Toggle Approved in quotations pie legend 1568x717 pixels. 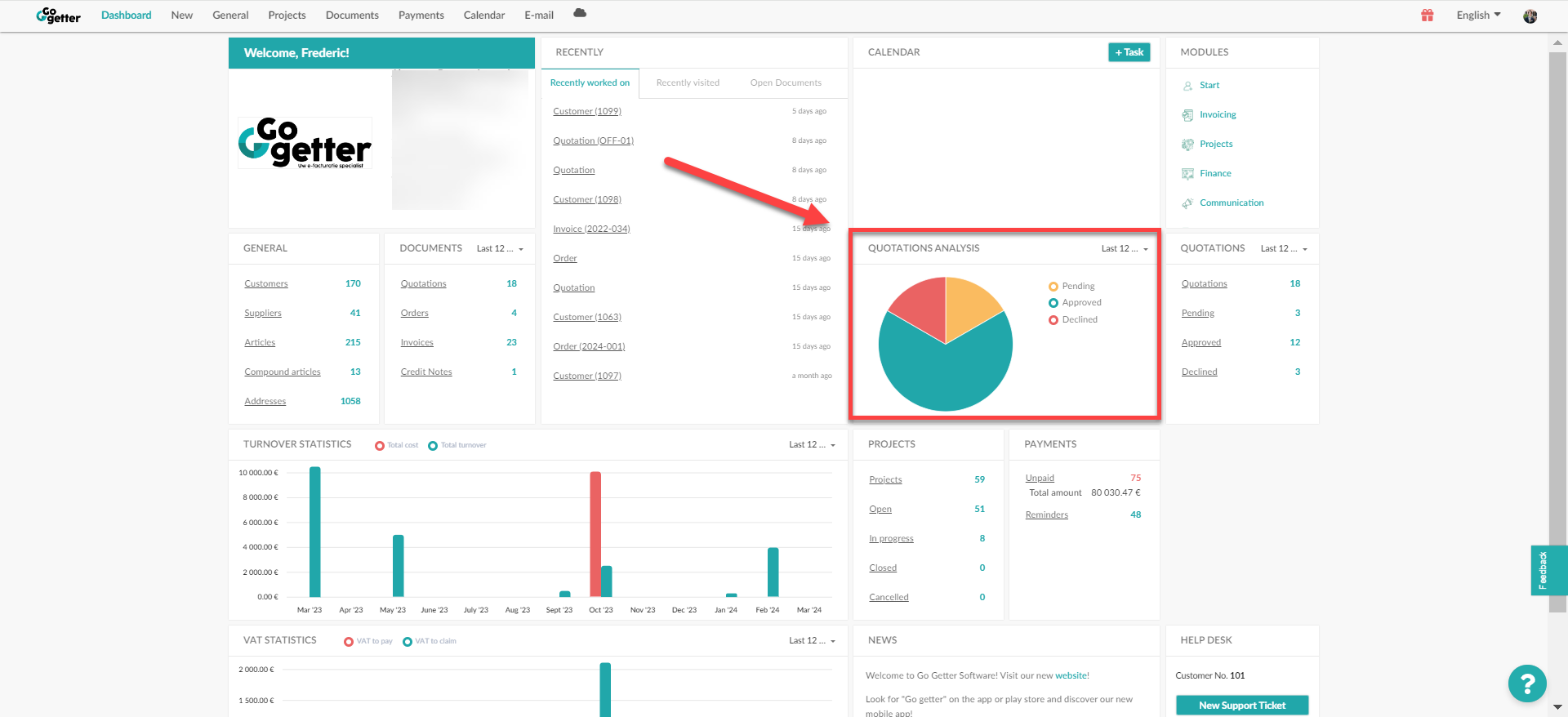[x=1075, y=303]
